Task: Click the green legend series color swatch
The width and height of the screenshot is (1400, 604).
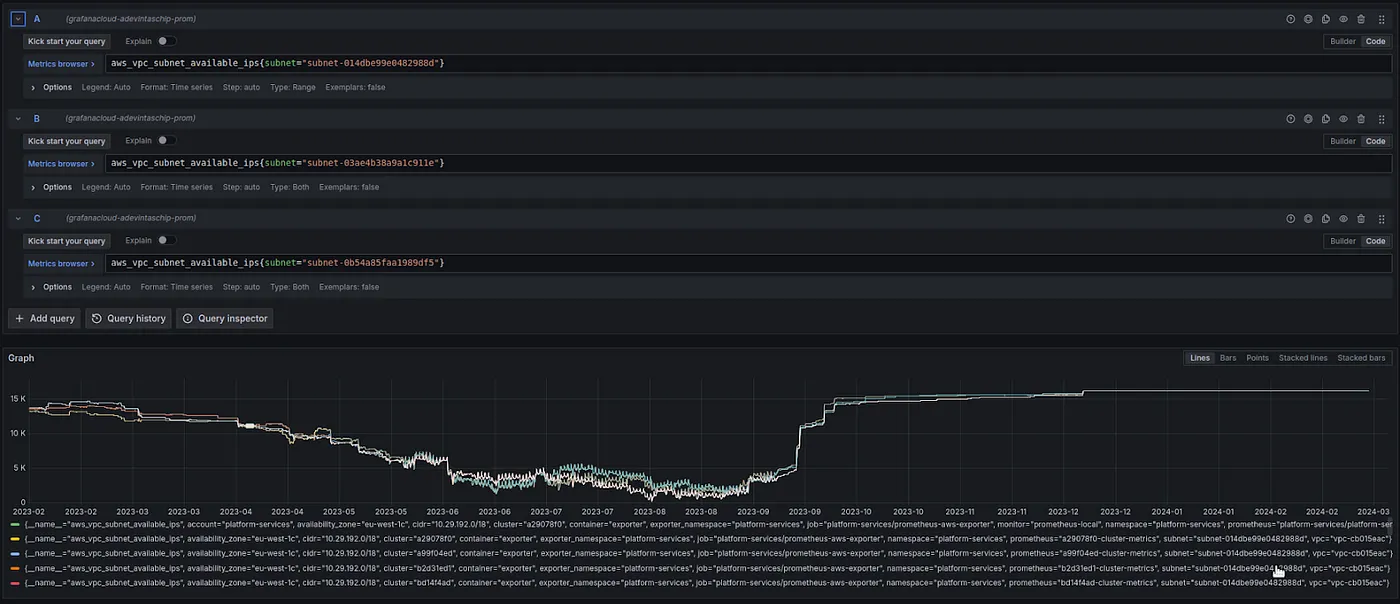Action: [14, 524]
